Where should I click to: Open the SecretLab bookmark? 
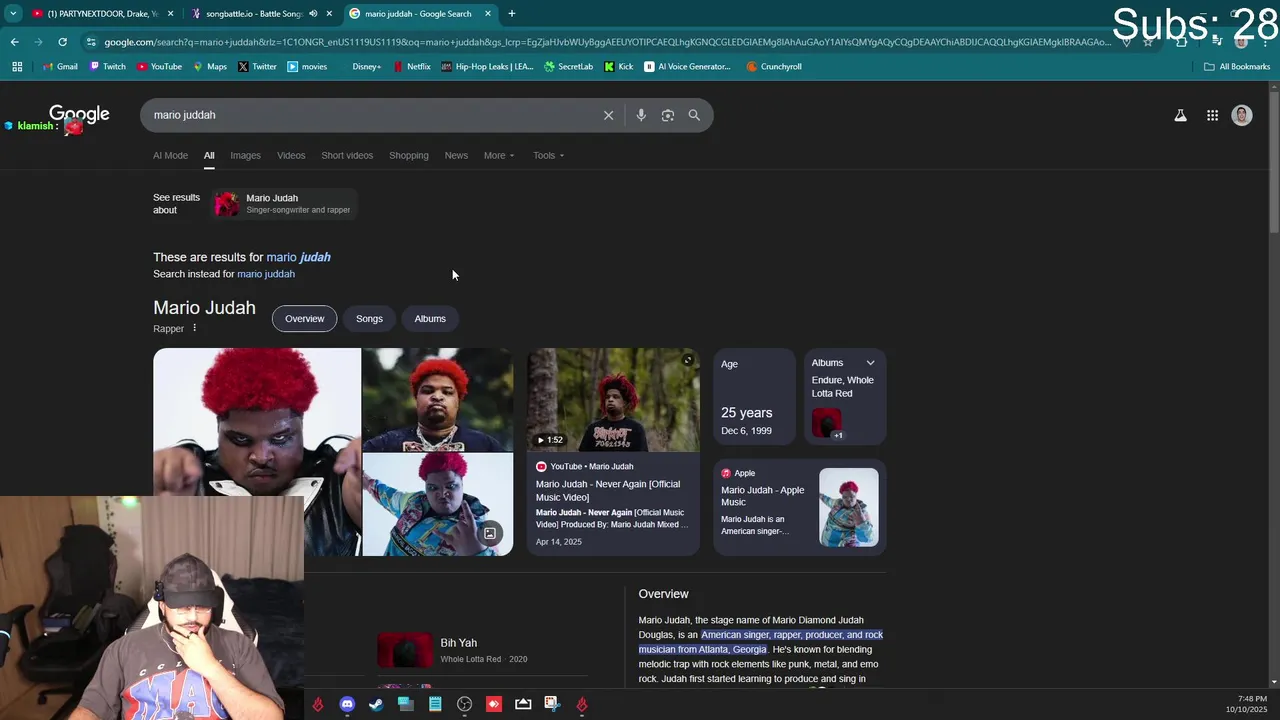[569, 67]
